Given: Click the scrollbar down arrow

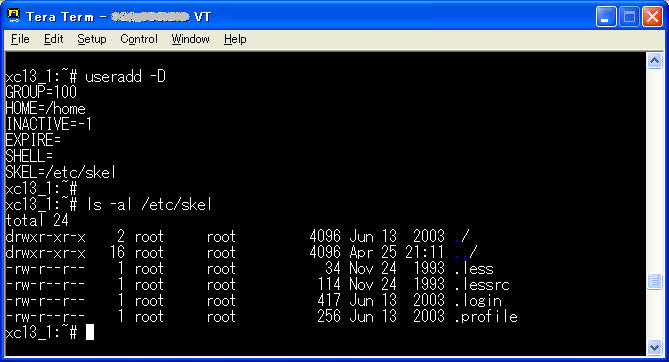Looking at the screenshot, I should click(x=654, y=347).
